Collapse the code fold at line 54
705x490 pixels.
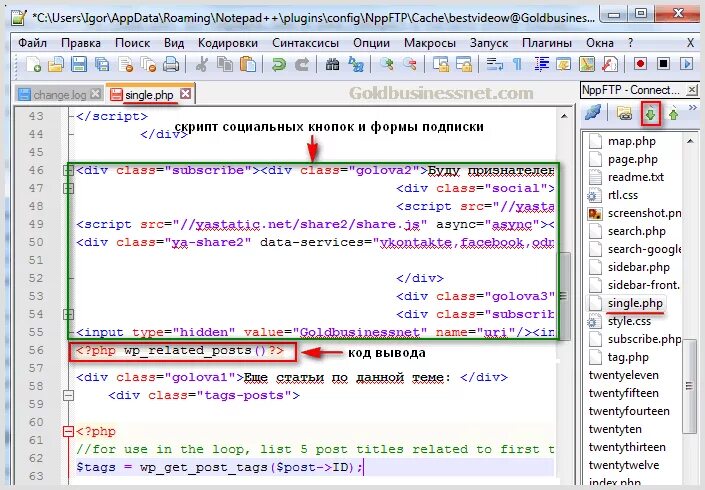[68, 314]
